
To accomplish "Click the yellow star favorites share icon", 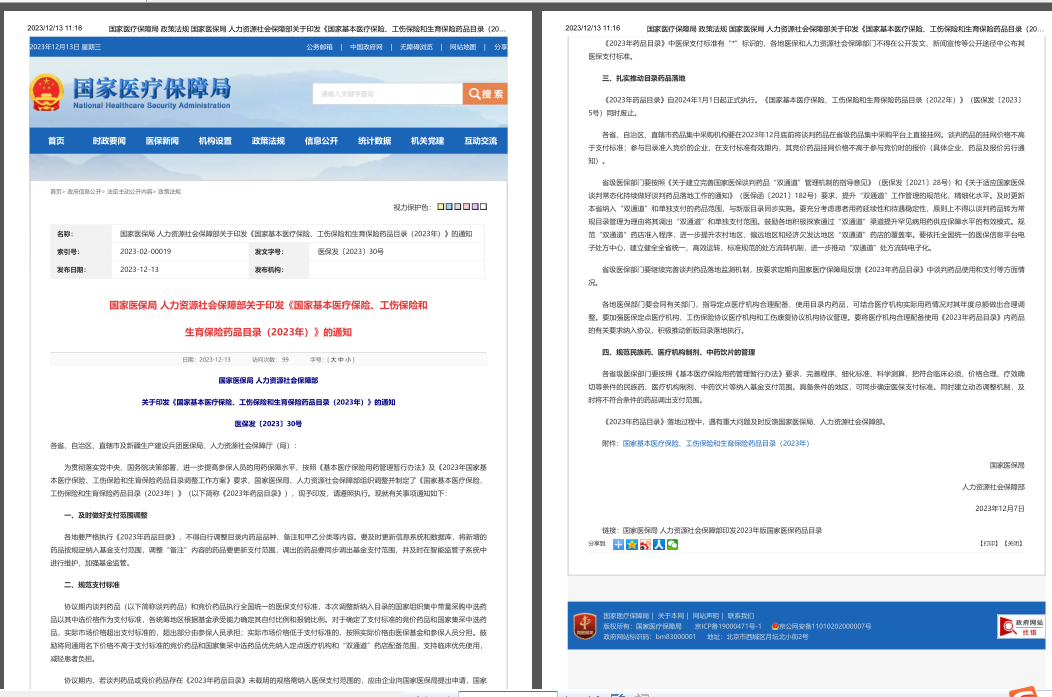I will click(x=632, y=544).
